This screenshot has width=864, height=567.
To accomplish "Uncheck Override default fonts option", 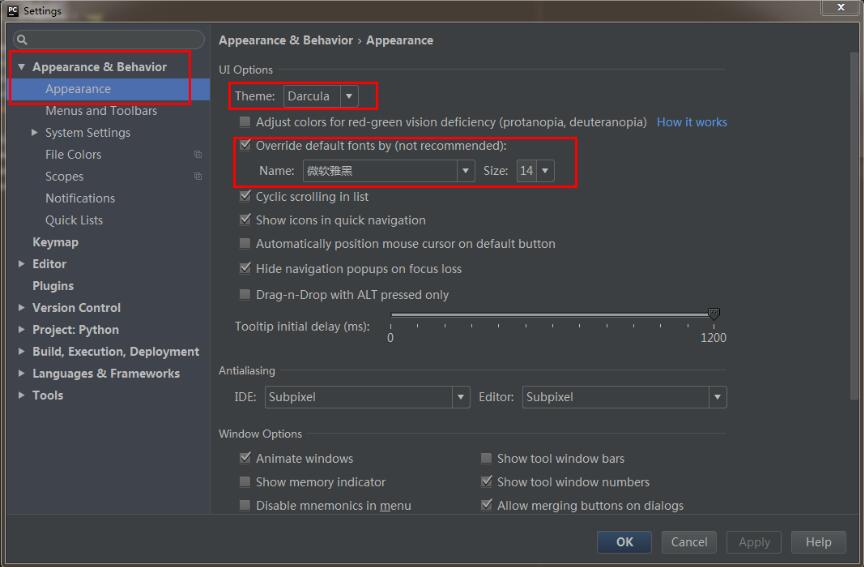I will pyautogui.click(x=245, y=146).
